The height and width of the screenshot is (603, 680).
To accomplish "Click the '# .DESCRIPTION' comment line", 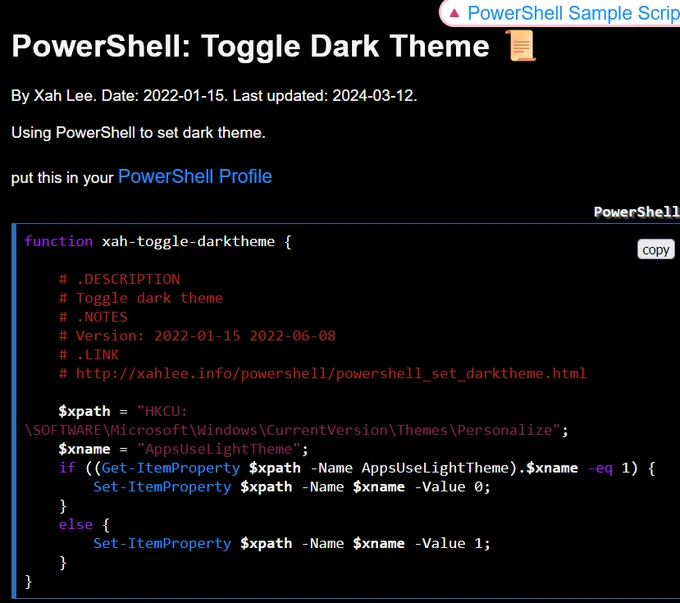I will tap(120, 279).
